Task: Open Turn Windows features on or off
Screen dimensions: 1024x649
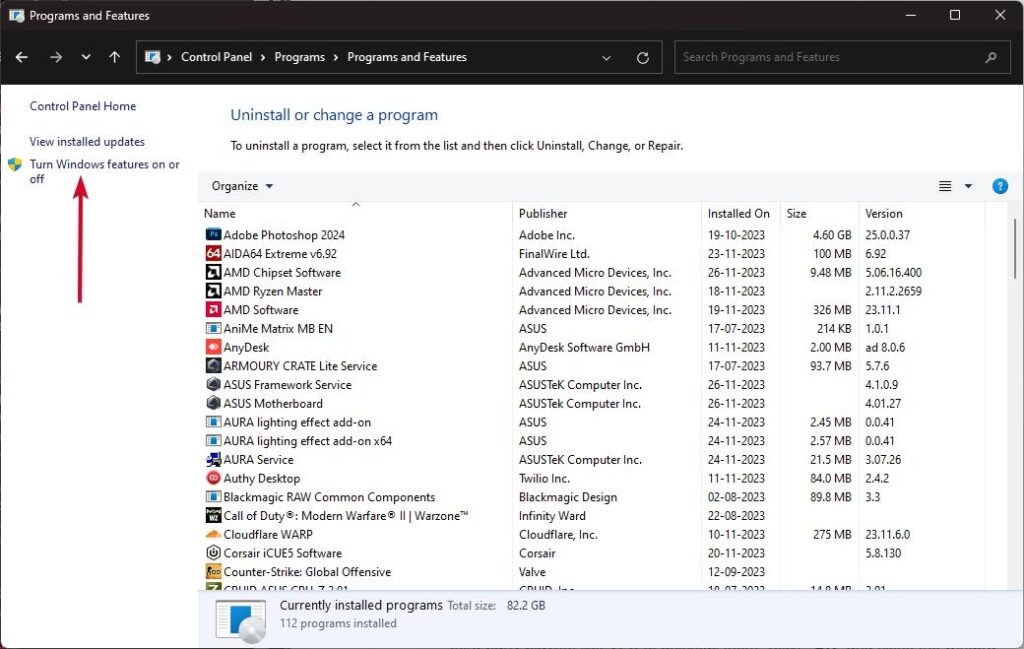Action: point(104,171)
